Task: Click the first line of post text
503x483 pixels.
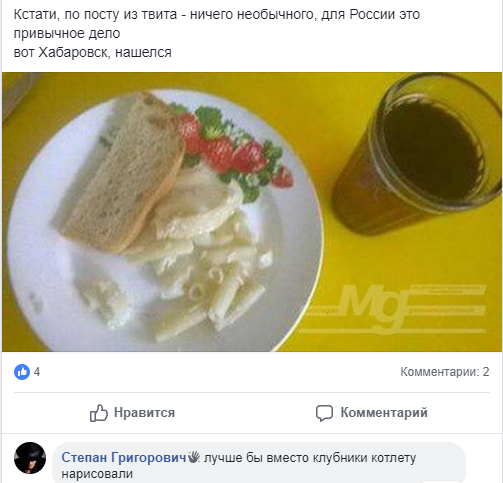Action: point(217,15)
